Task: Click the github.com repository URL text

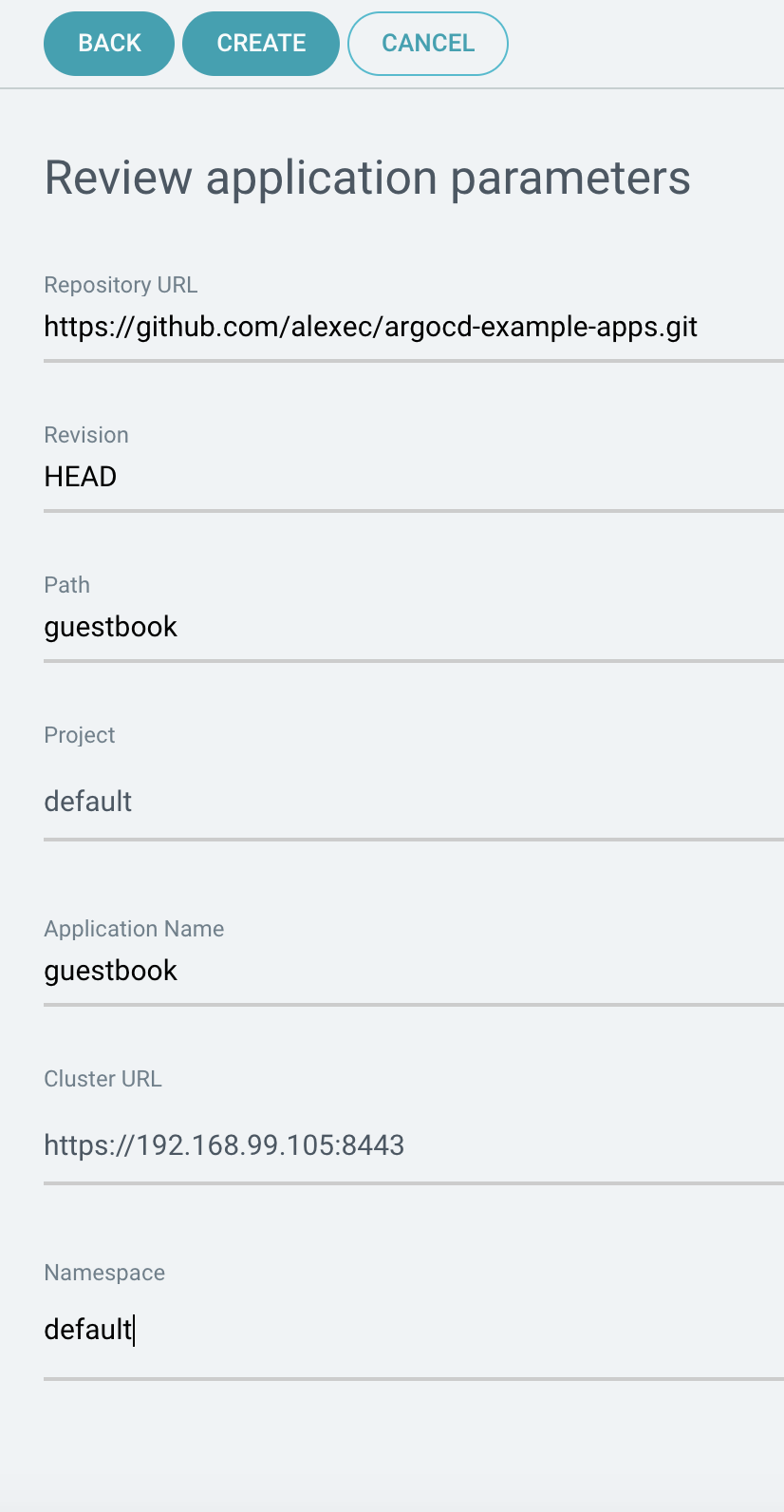Action: pos(370,327)
